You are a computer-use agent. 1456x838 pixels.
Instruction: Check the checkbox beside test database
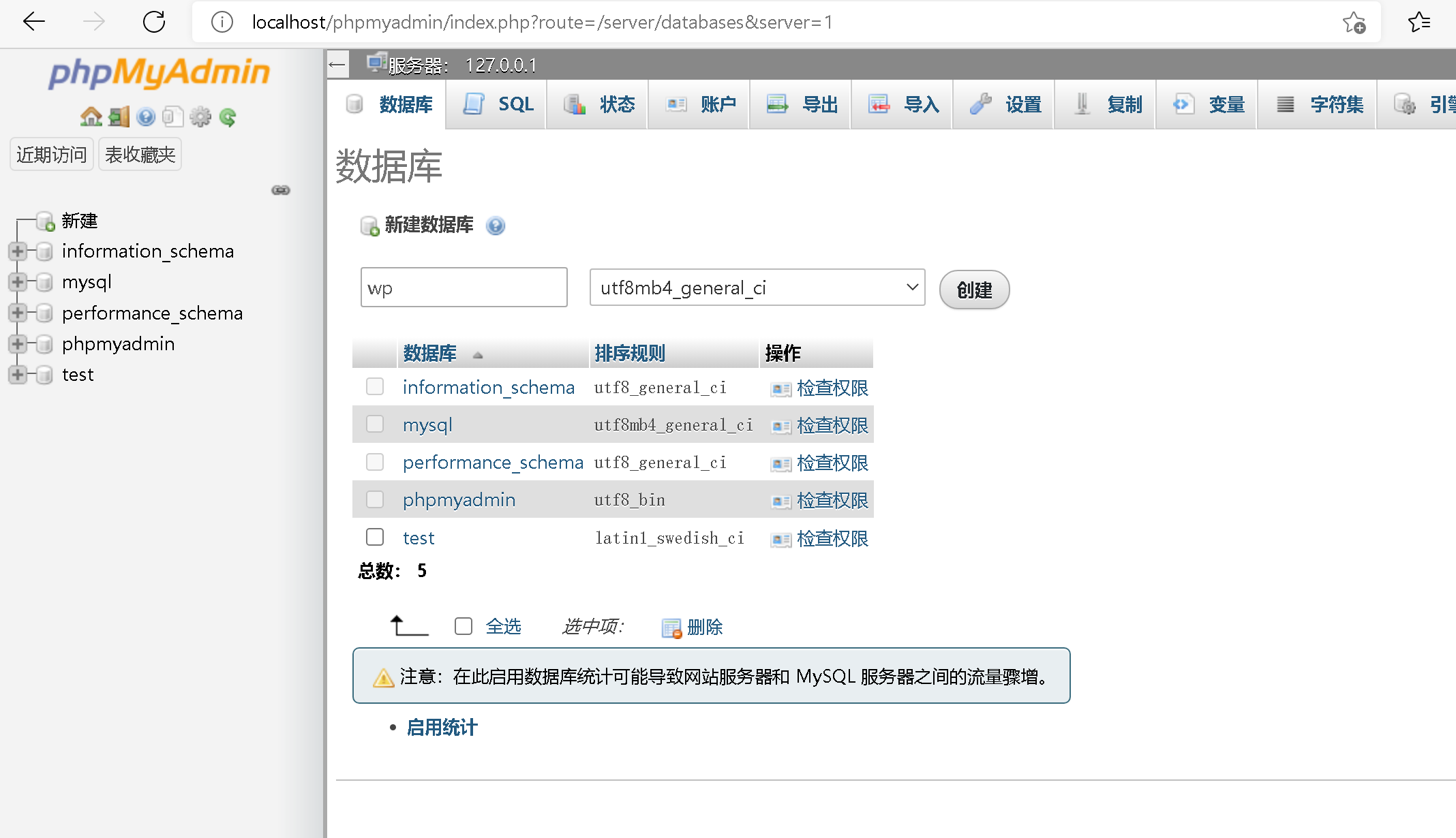pos(374,537)
